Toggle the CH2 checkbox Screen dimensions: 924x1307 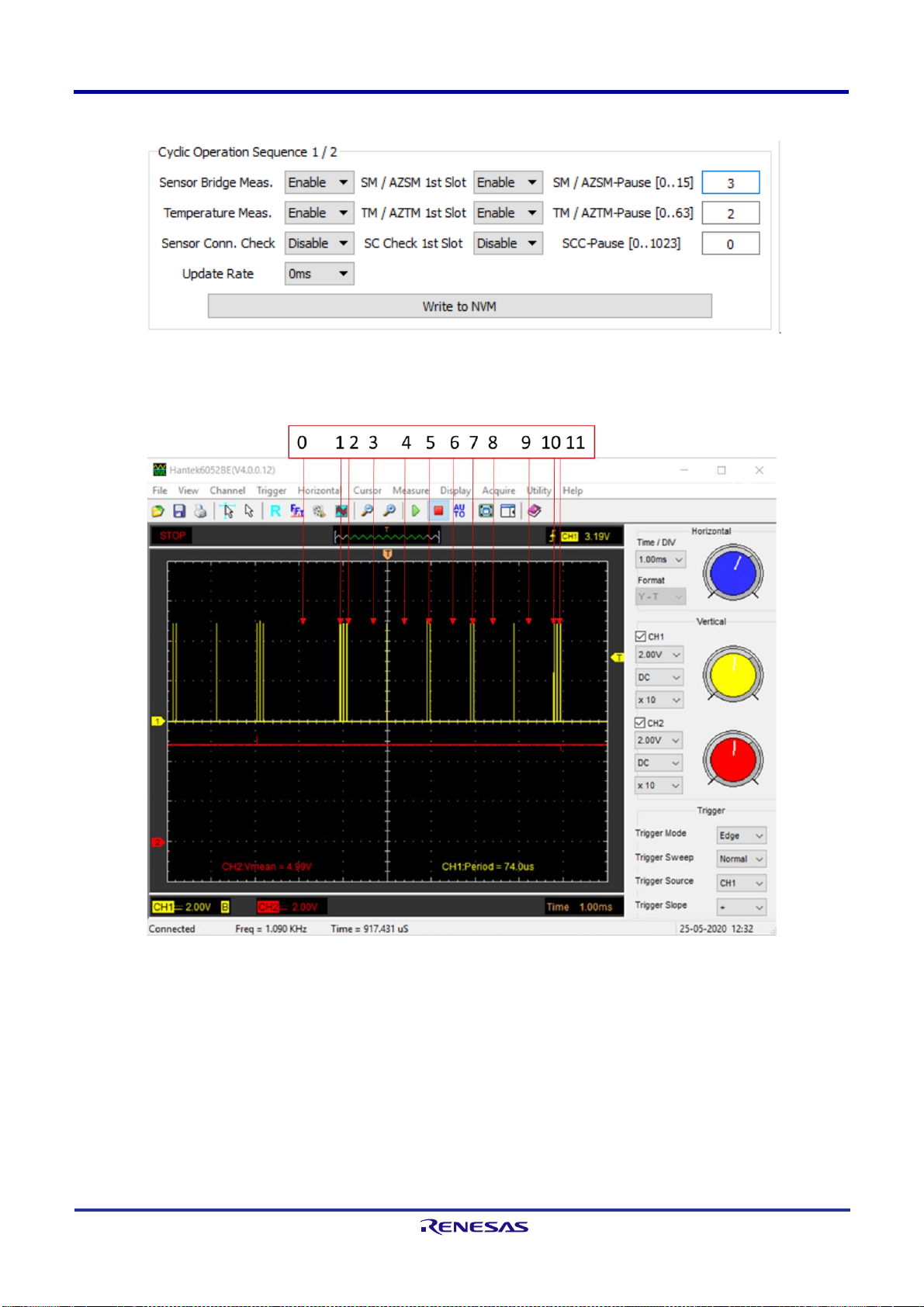[641, 722]
